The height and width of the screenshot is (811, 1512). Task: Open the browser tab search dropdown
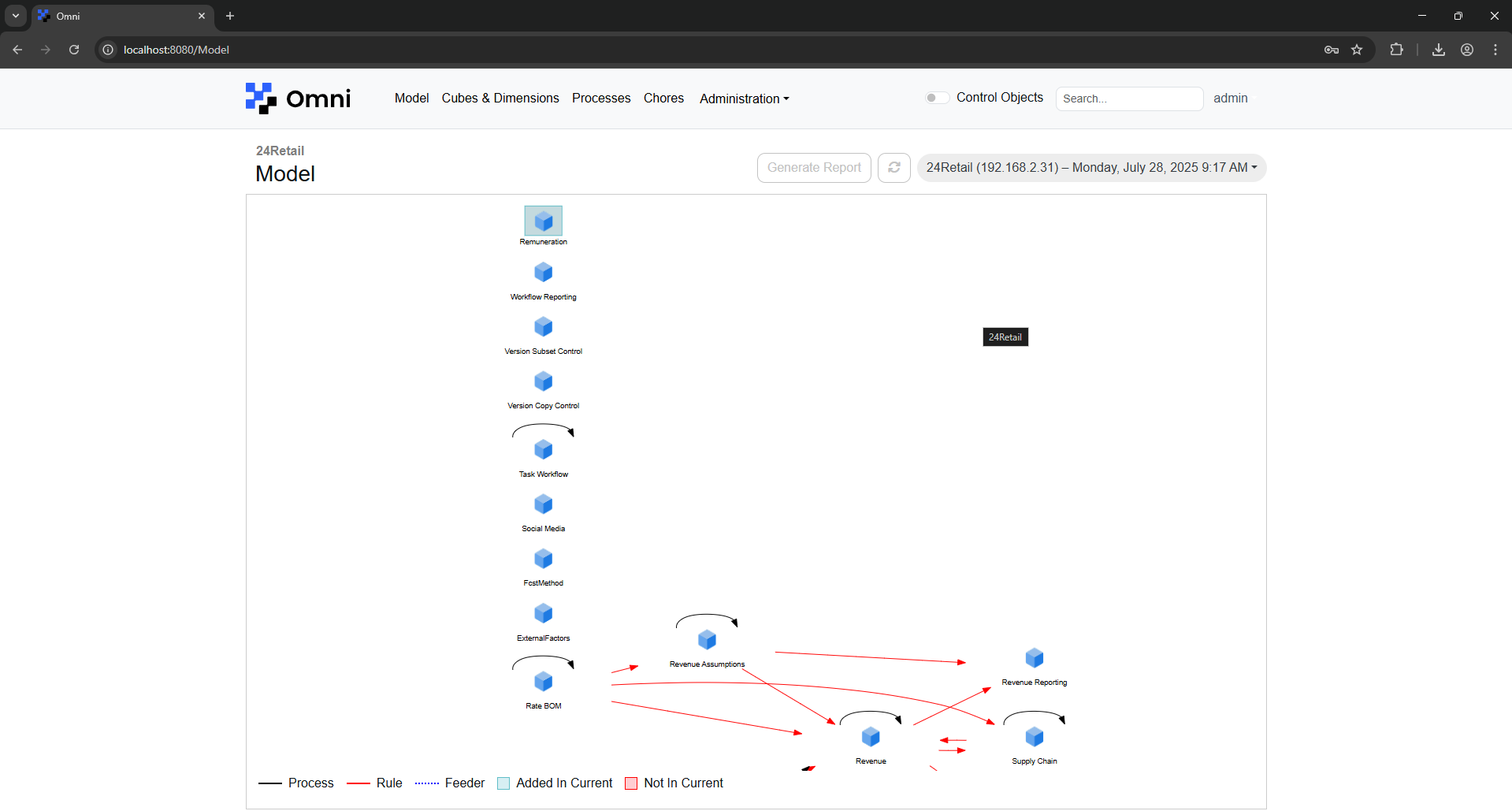coord(16,16)
